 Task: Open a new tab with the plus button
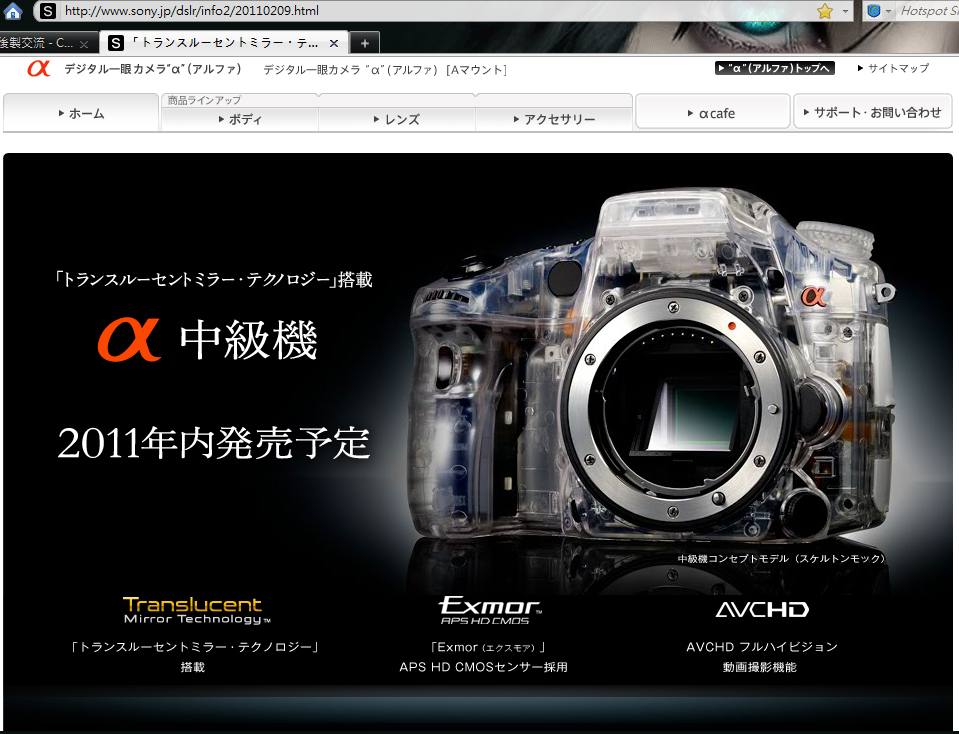(365, 43)
